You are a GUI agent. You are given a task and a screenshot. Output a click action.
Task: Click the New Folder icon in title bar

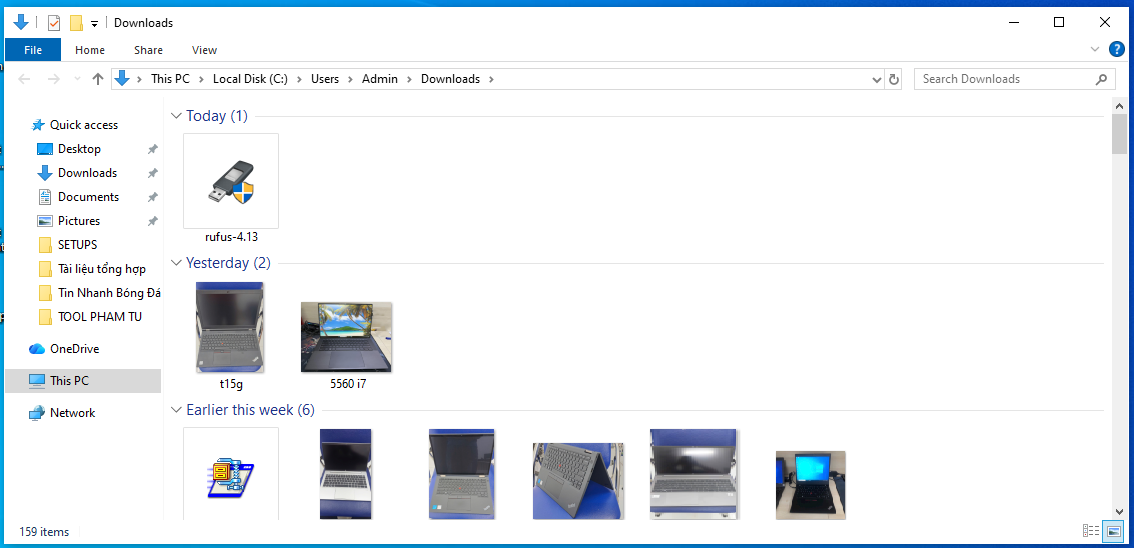76,22
